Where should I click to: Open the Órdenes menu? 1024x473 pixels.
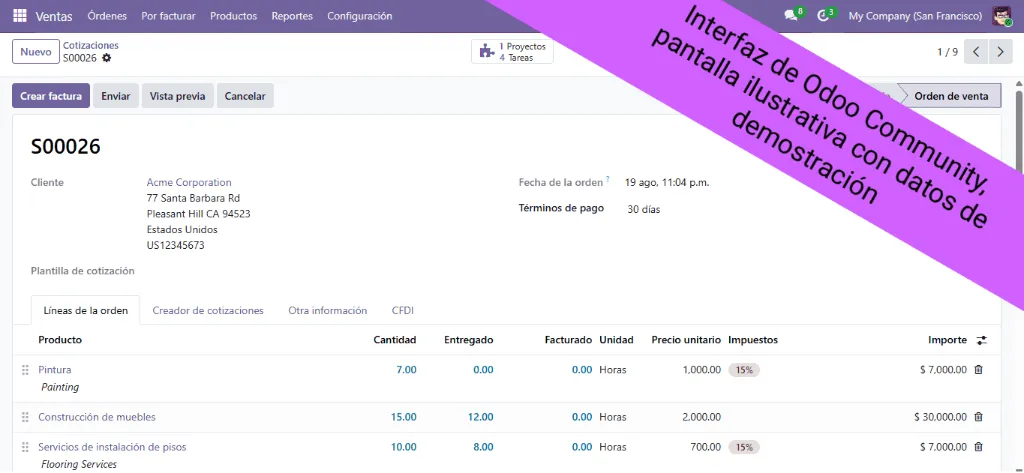pyautogui.click(x=107, y=16)
